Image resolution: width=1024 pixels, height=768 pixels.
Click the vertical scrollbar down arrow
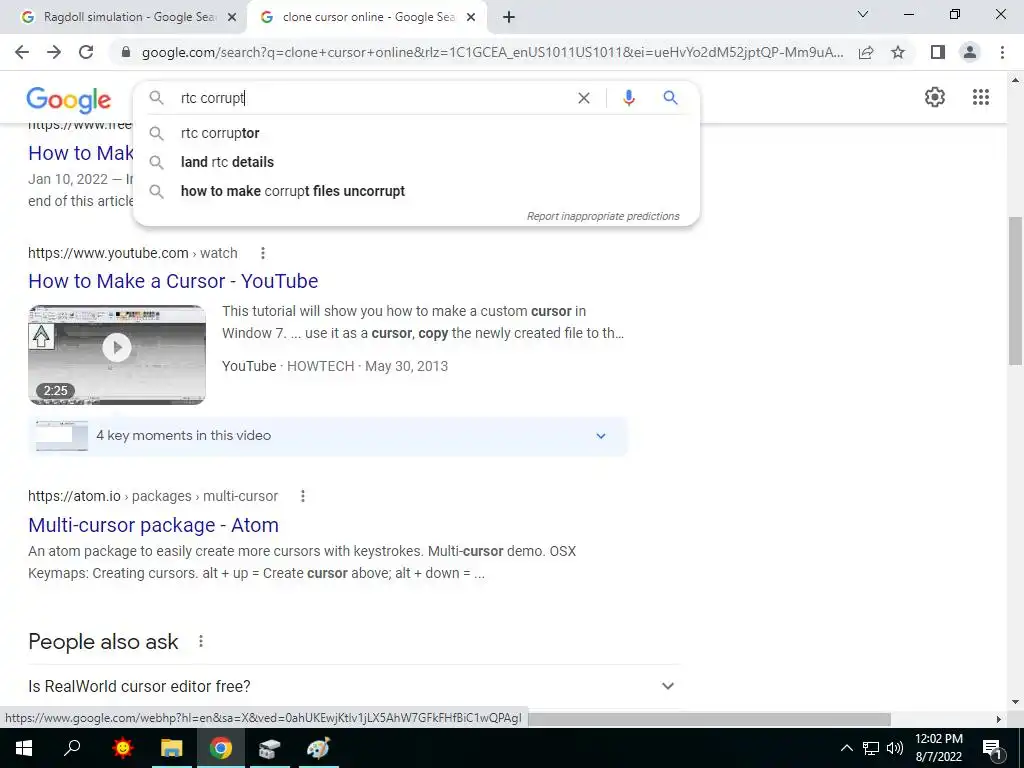click(x=1015, y=703)
